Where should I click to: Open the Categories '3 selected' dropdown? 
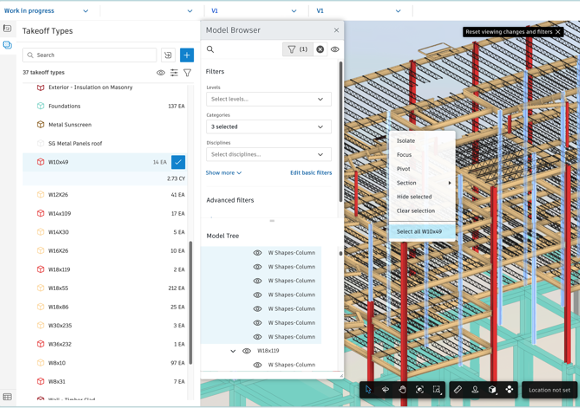click(269, 127)
